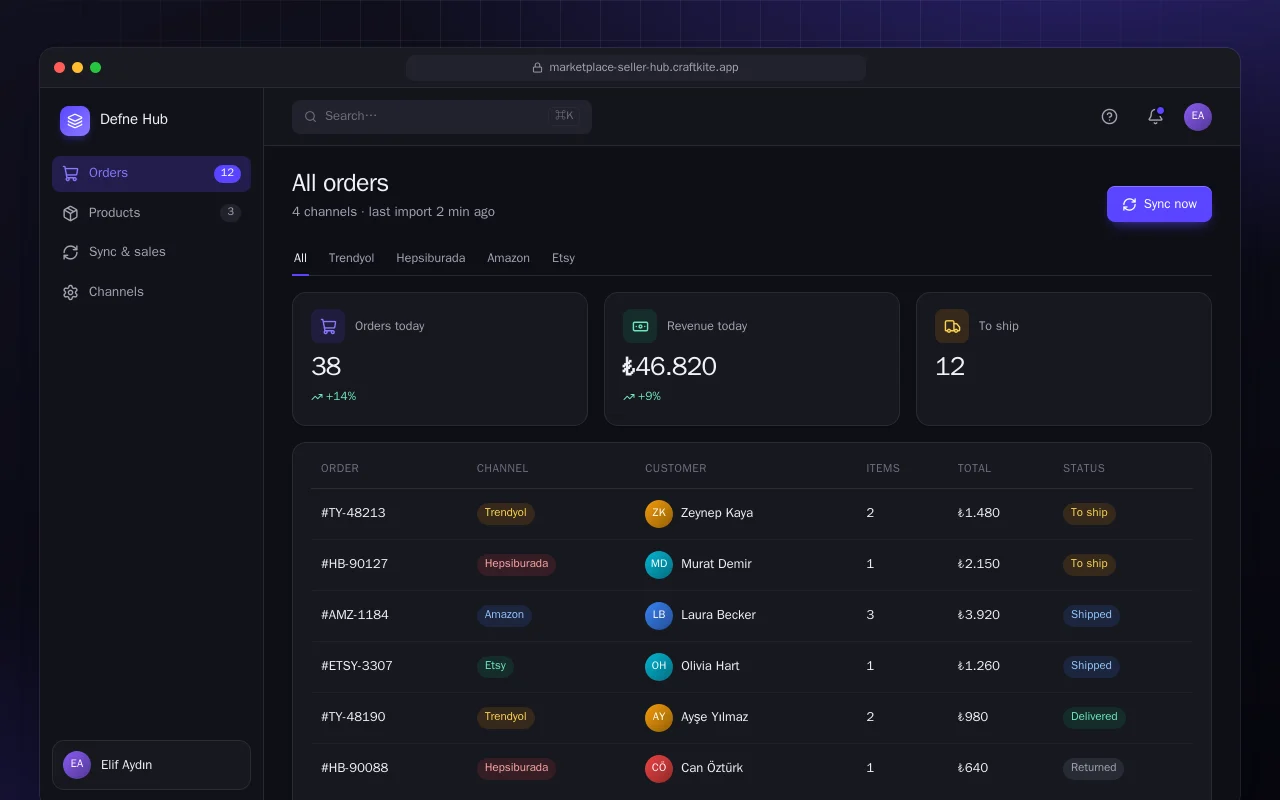Go to Products in the sidebar

pos(151,213)
